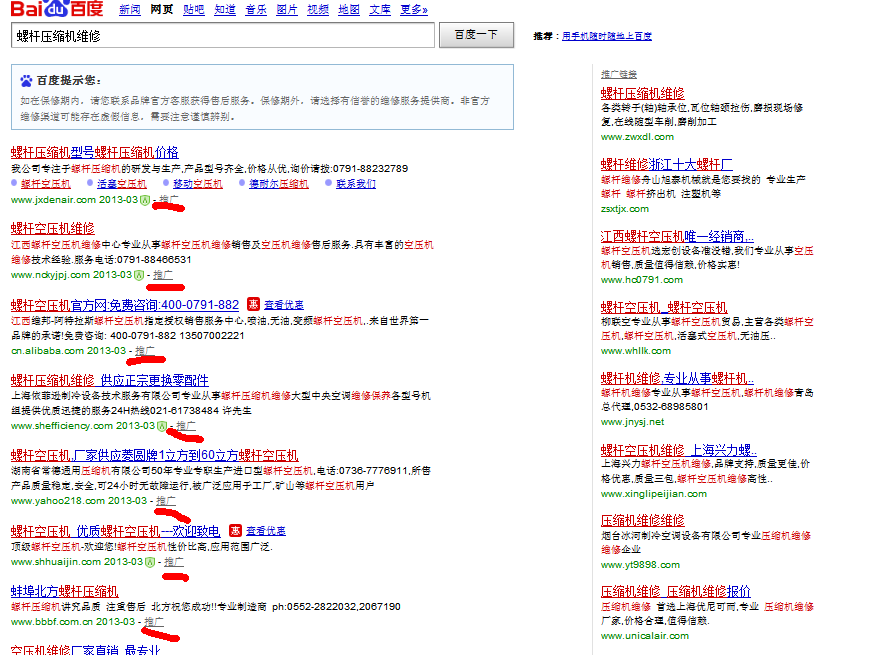Open the 地图 tab
Screen dimensions: 880x655
(x=349, y=10)
